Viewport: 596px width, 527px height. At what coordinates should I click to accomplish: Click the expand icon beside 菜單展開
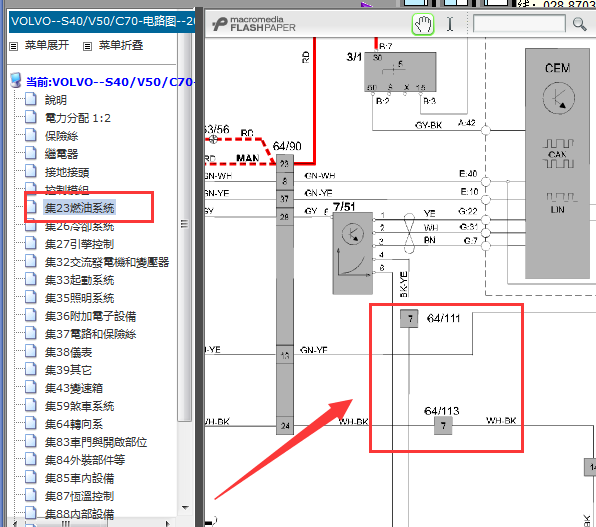coord(14,46)
